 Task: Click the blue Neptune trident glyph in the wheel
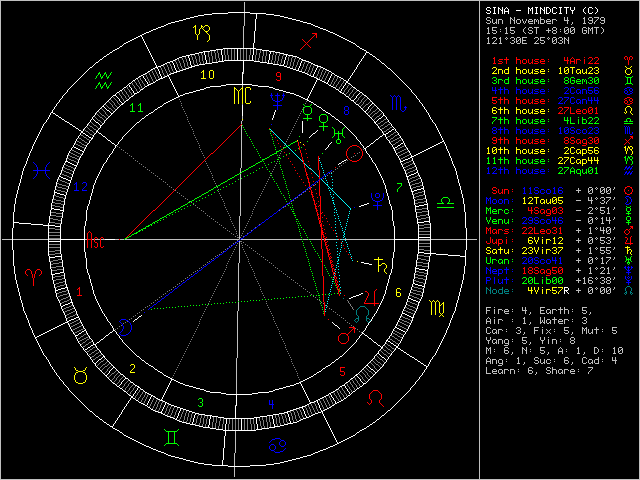tap(276, 100)
